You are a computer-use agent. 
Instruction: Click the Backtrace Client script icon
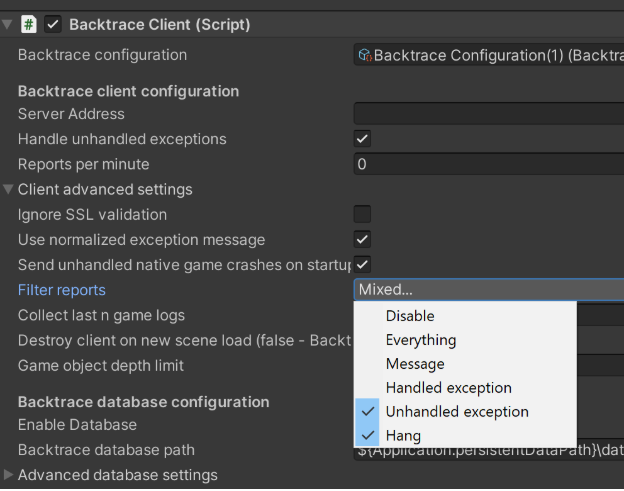(29, 25)
